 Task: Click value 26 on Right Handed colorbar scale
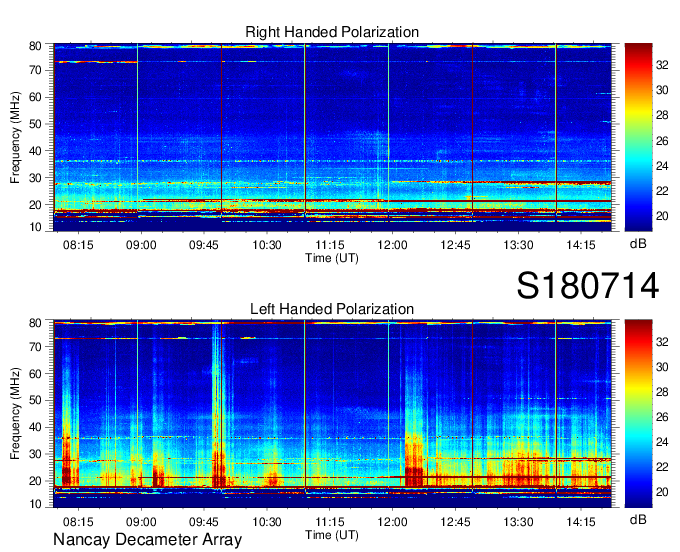(x=662, y=140)
